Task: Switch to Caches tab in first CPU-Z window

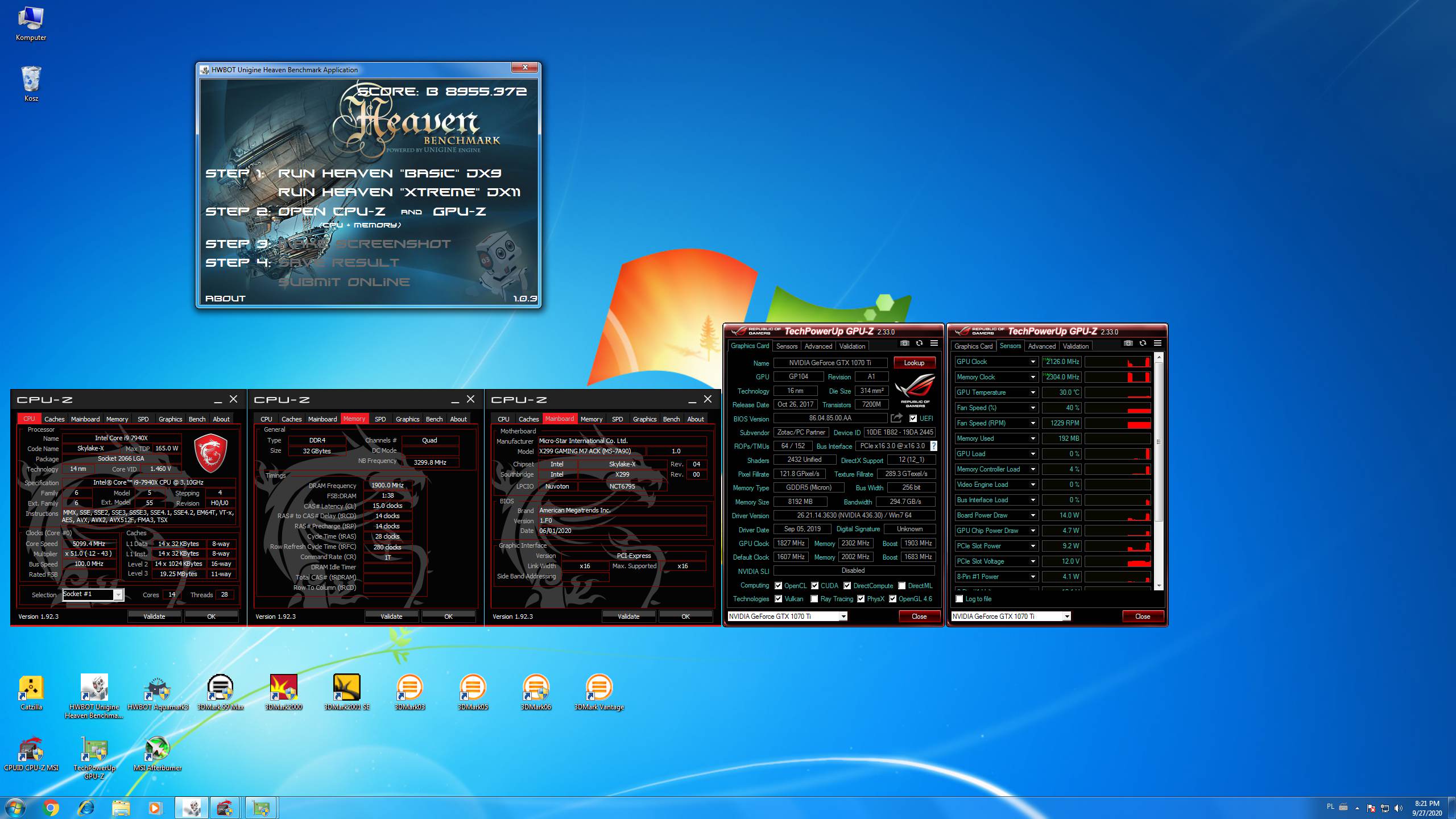Action: pyautogui.click(x=55, y=419)
